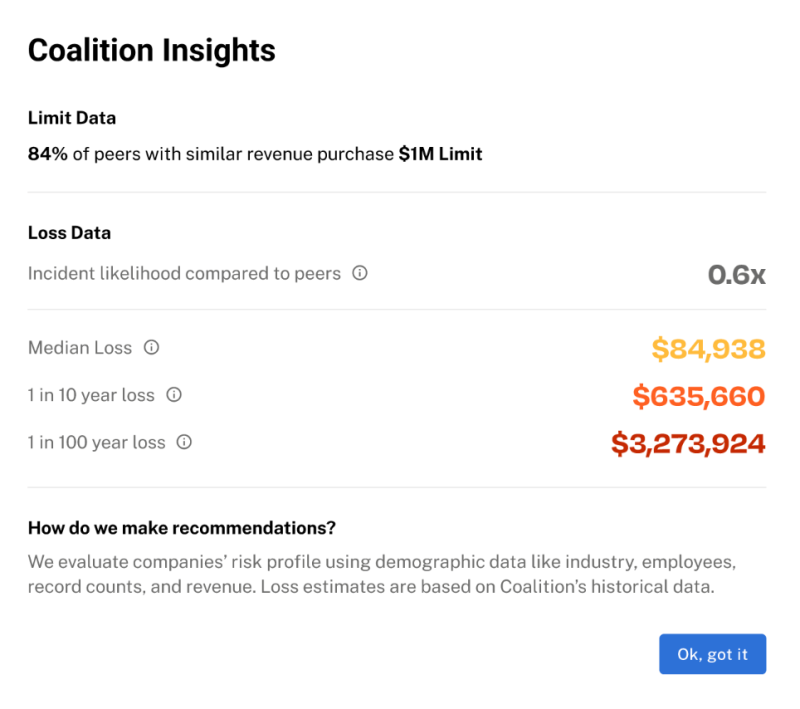Click info icon beside Incident likelihood

[x=360, y=273]
